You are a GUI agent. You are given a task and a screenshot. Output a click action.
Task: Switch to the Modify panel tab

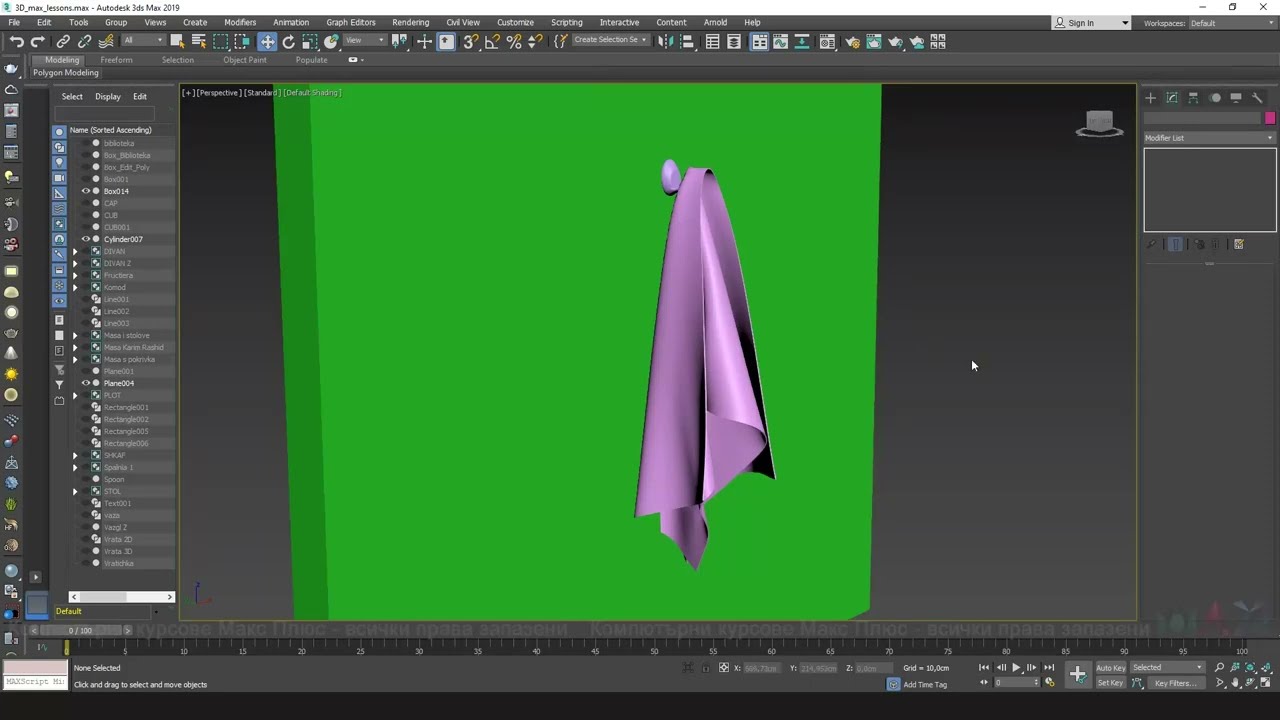pos(1172,97)
